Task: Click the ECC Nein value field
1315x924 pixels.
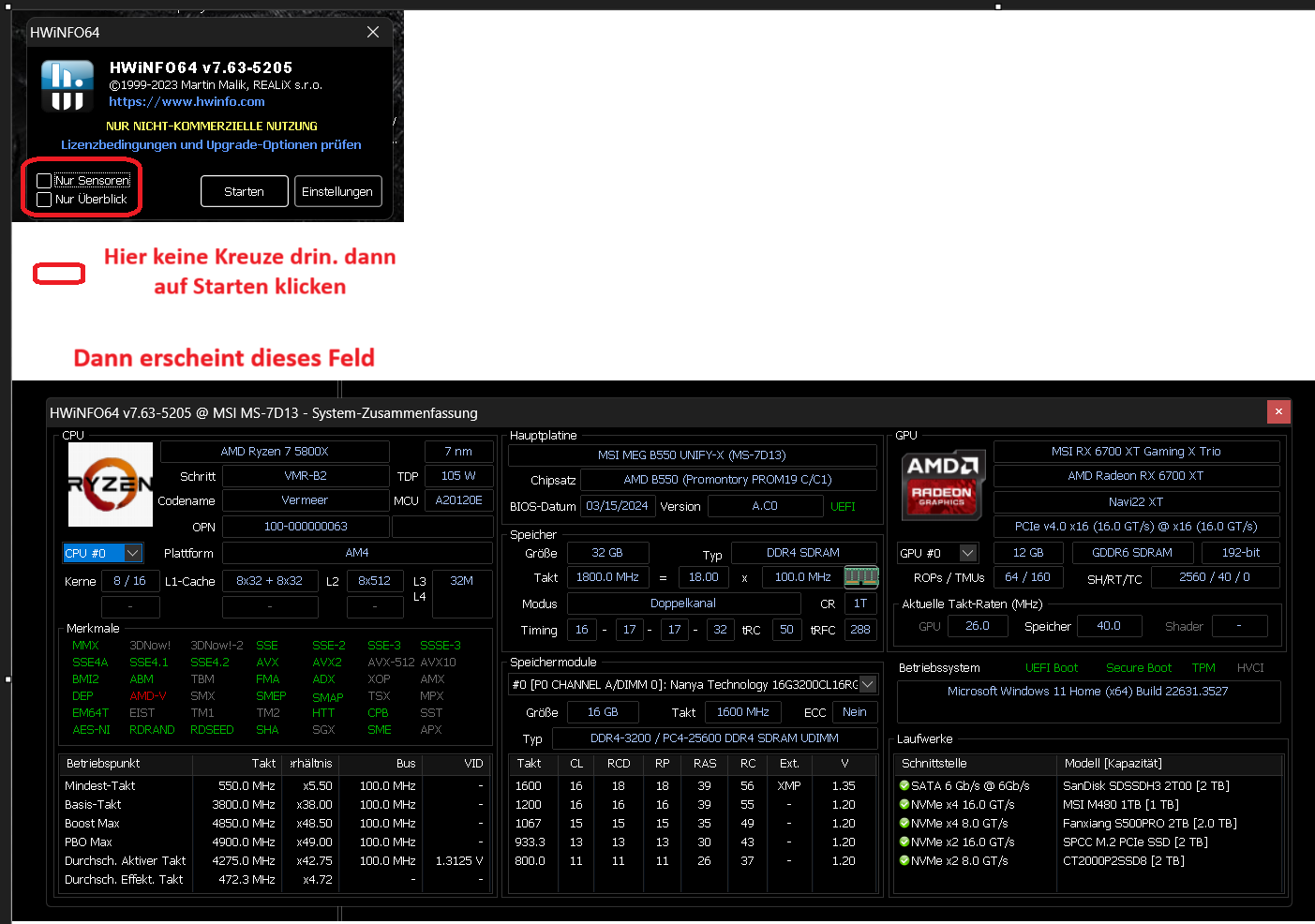Action: (x=854, y=712)
